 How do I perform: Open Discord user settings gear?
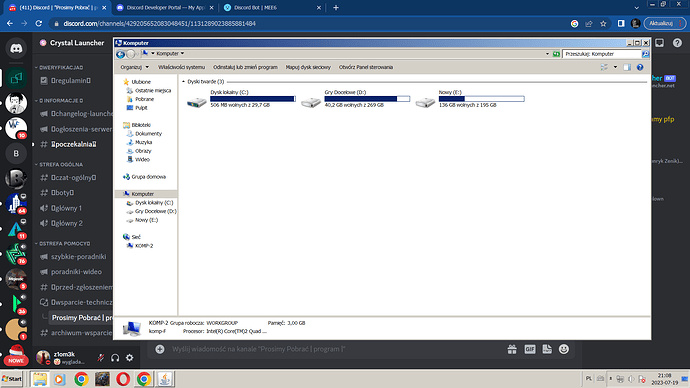pos(130,358)
